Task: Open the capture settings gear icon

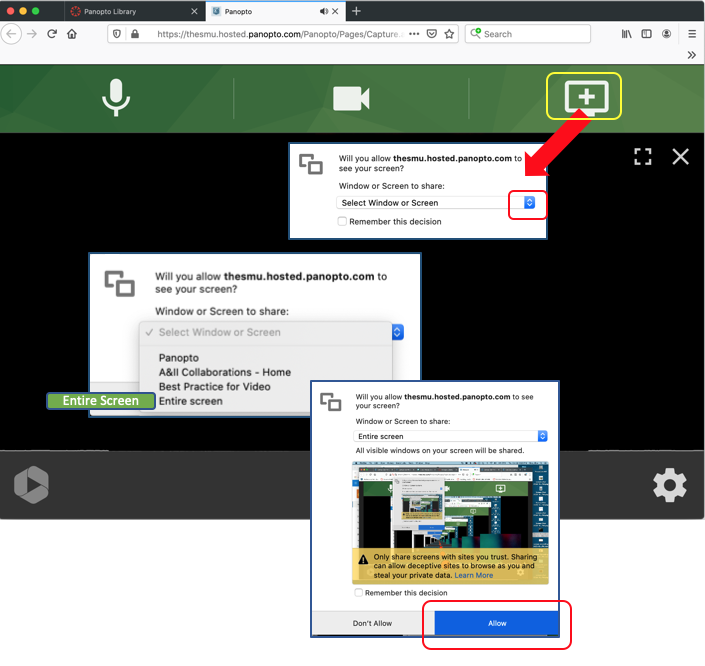Action: point(669,485)
